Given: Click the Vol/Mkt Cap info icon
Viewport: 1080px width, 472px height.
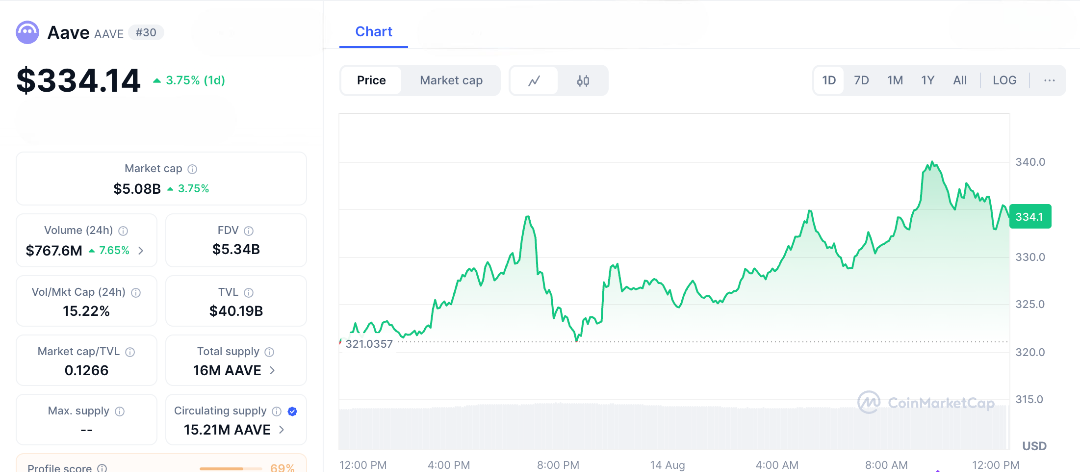Looking at the screenshot, I should [136, 293].
